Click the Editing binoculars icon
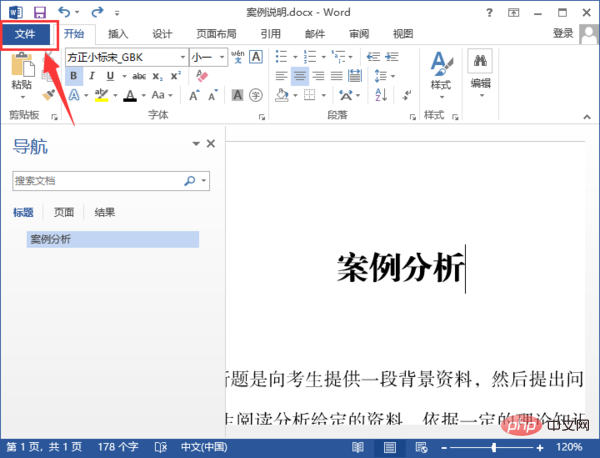This screenshot has width=600, height=458. point(480,61)
